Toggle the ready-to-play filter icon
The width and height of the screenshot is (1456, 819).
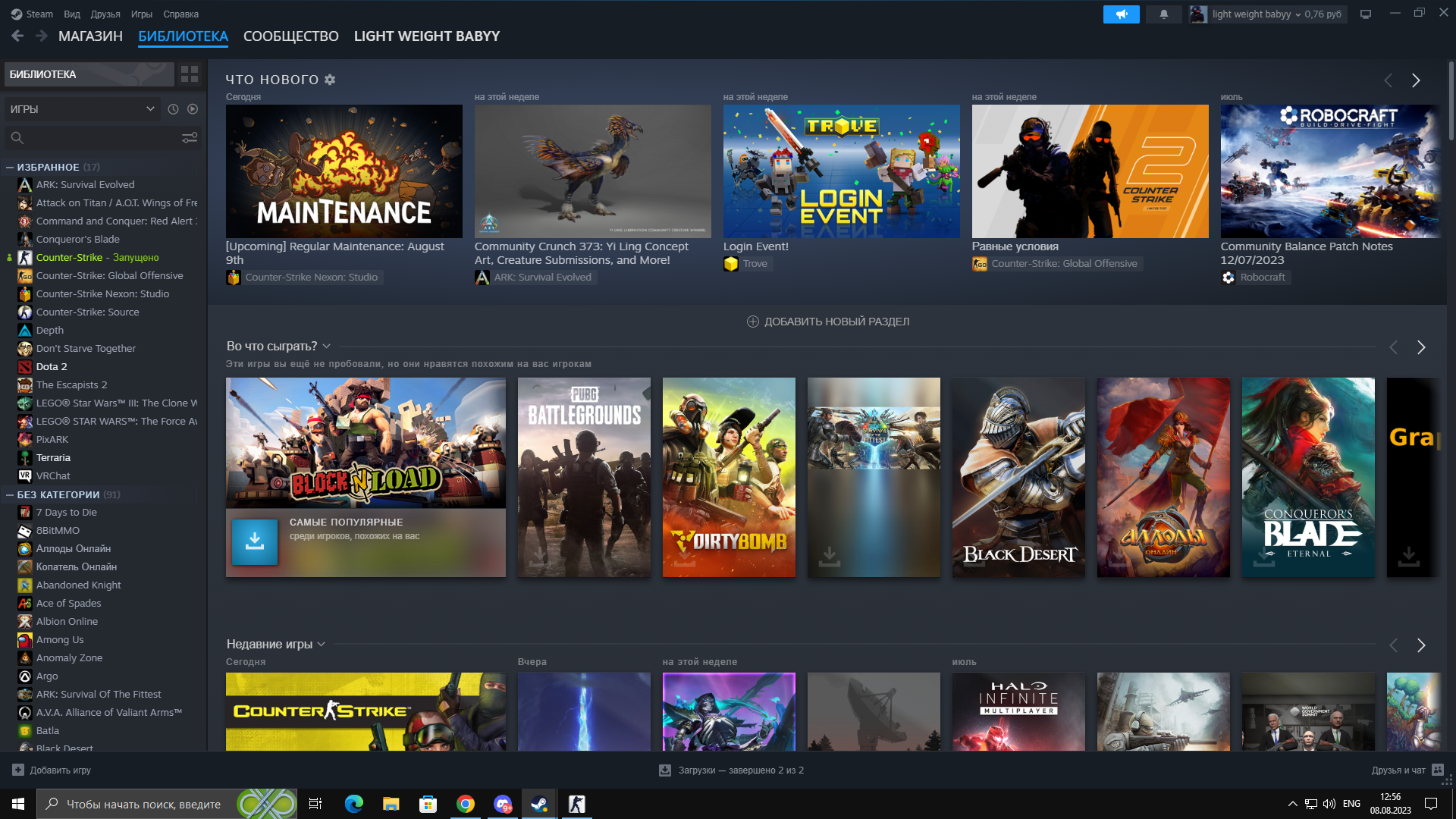point(193,109)
